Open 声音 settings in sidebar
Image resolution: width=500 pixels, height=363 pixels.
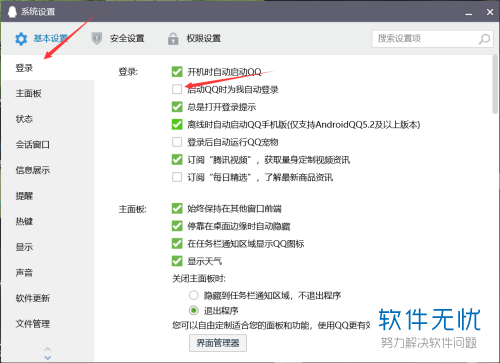pyautogui.click(x=48, y=273)
